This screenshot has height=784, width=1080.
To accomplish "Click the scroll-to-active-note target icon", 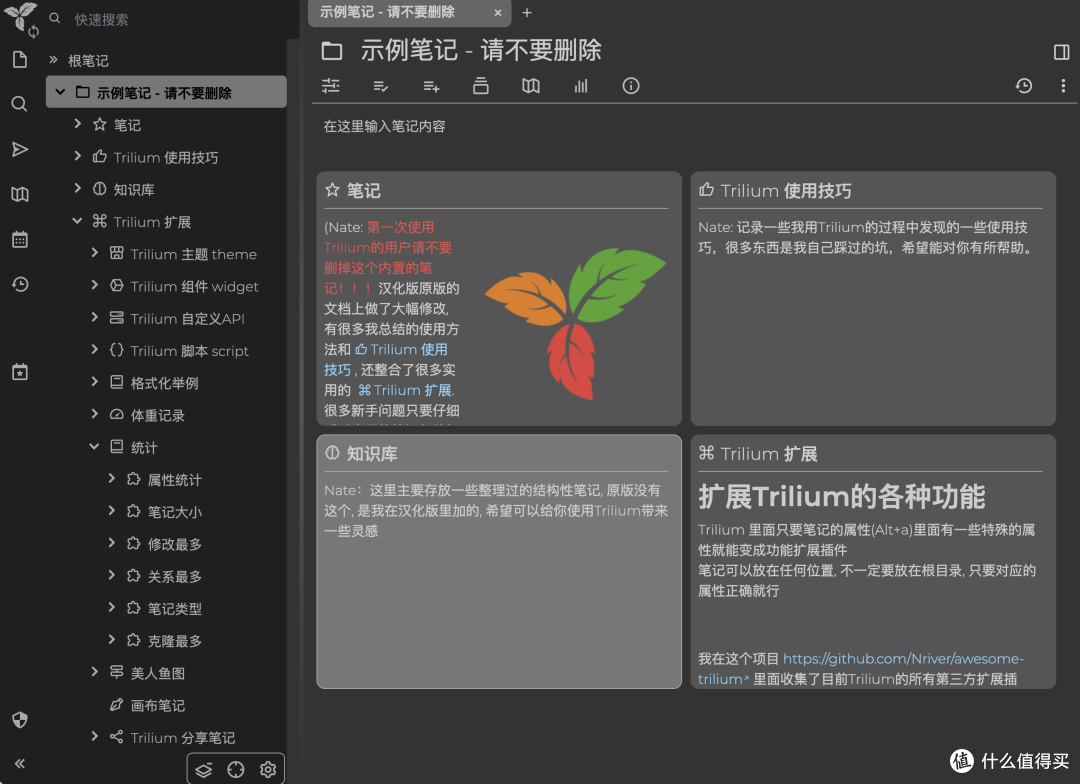I will coord(236,770).
